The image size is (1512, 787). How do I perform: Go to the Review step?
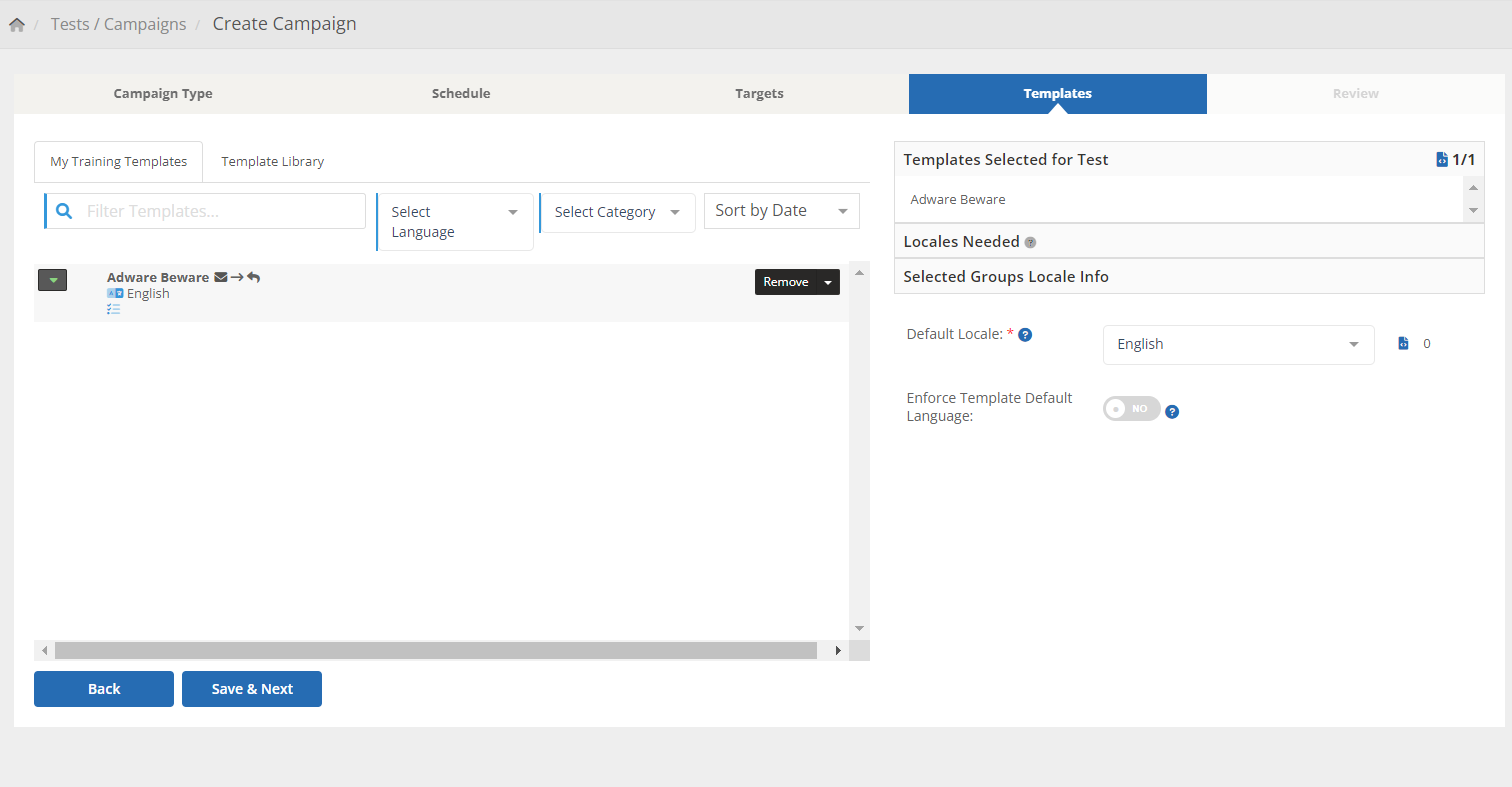(x=1356, y=94)
